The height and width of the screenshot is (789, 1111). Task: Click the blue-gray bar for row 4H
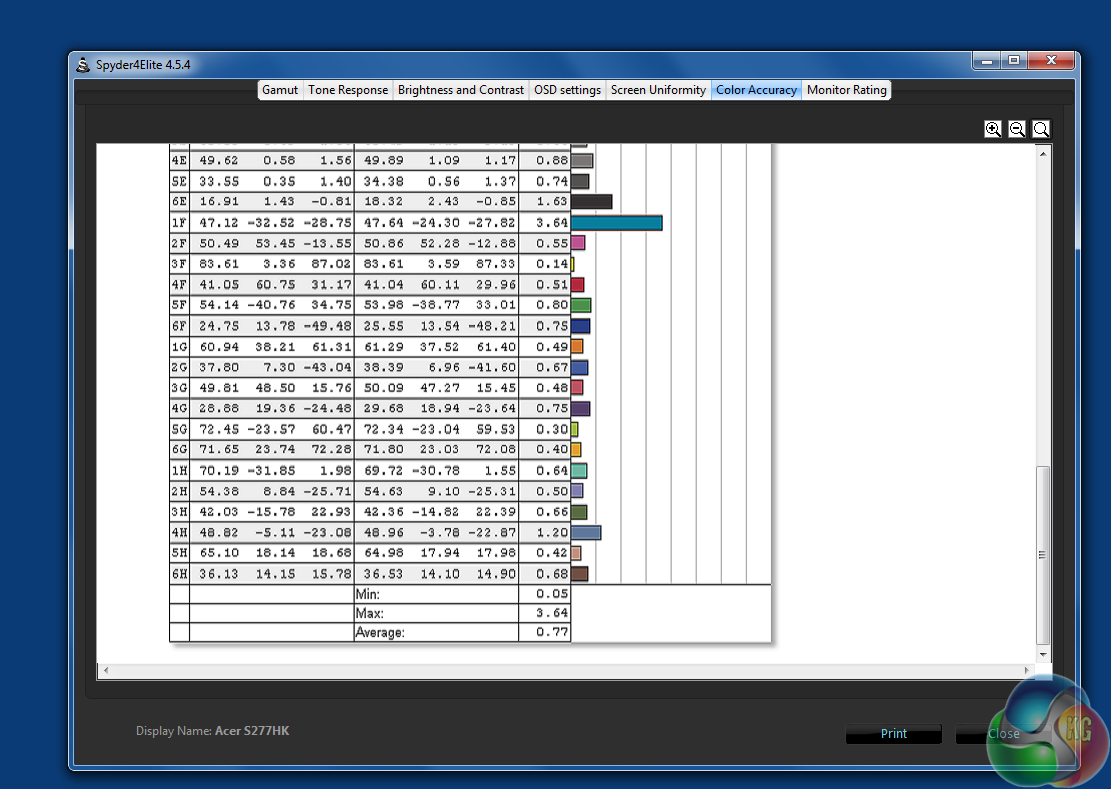coord(586,533)
